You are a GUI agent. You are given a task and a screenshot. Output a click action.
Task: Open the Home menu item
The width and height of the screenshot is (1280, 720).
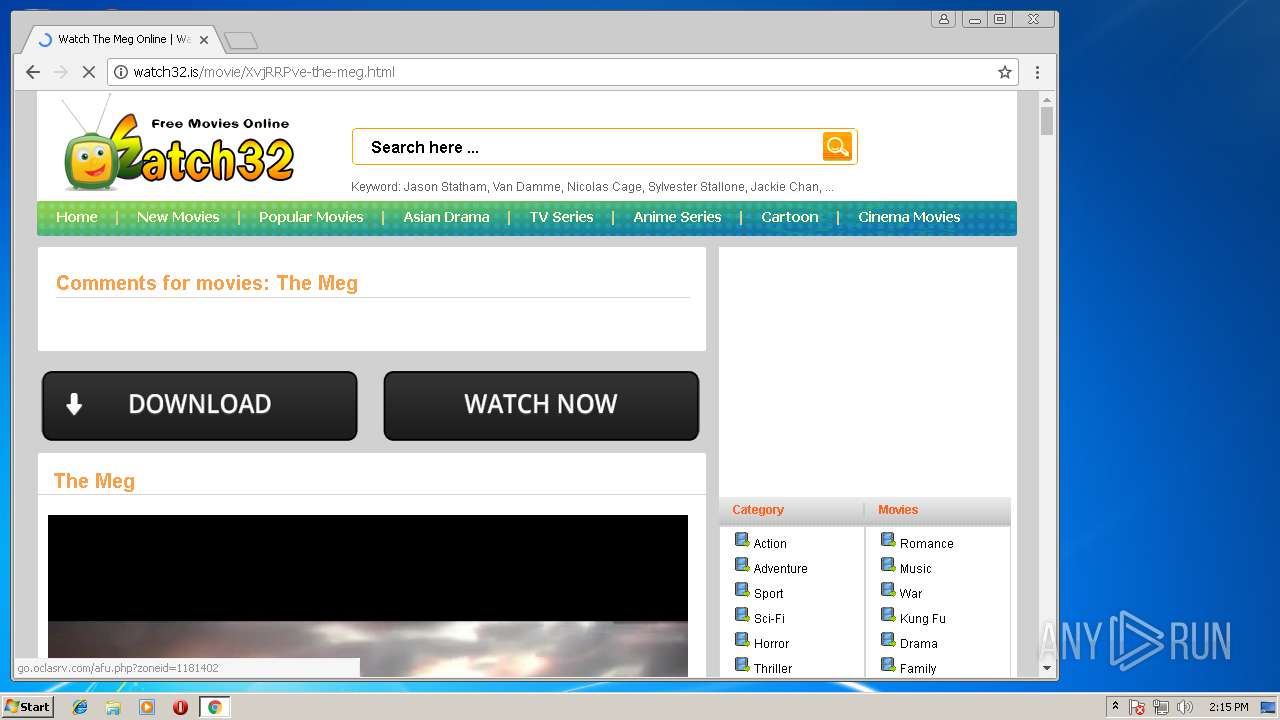(77, 217)
